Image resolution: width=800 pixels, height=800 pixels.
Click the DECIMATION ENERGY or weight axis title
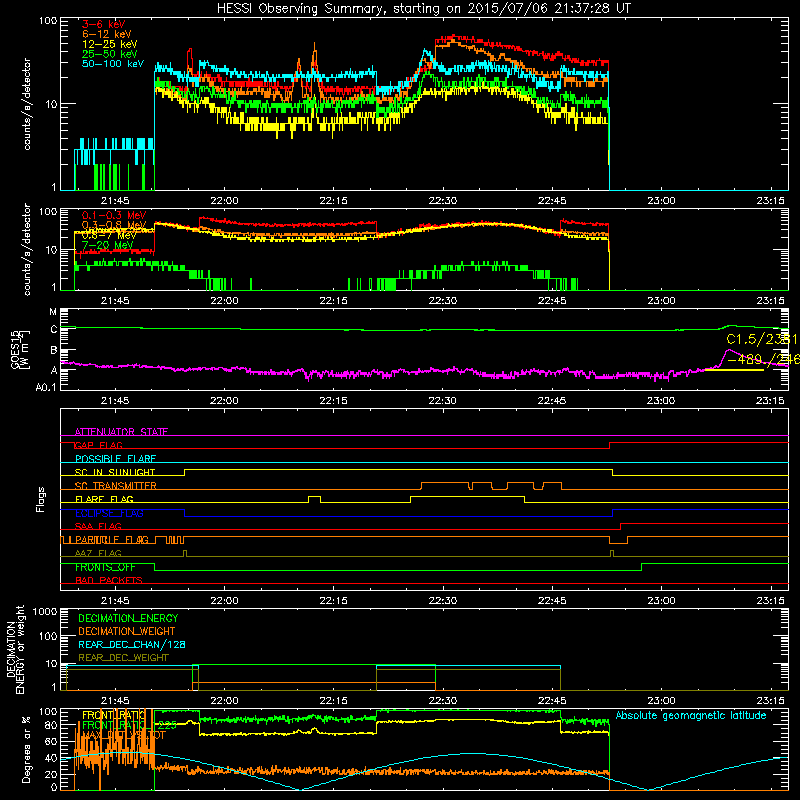coord(15,649)
